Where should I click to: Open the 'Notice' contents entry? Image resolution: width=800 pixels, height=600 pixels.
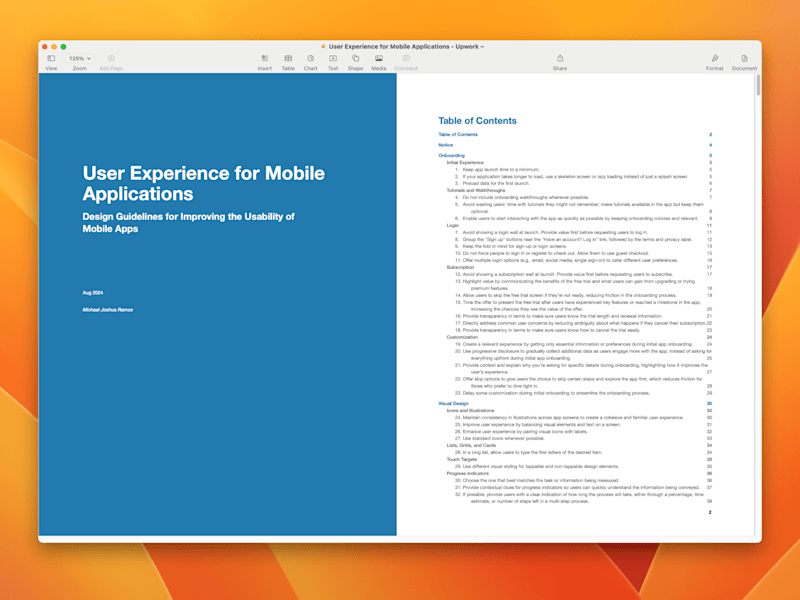coord(445,145)
